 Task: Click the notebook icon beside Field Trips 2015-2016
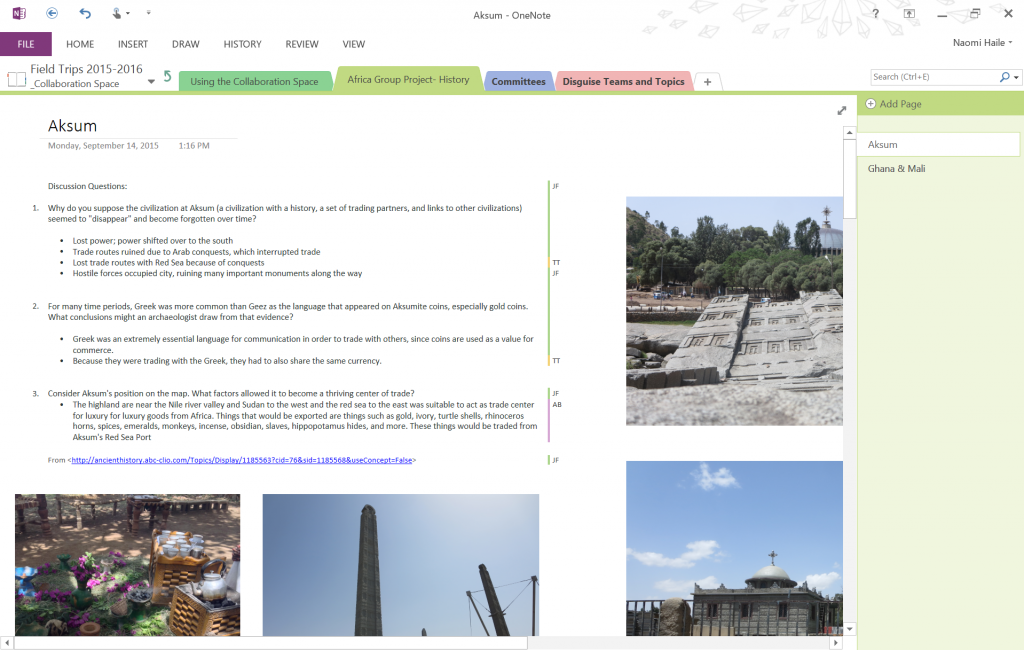[16, 78]
